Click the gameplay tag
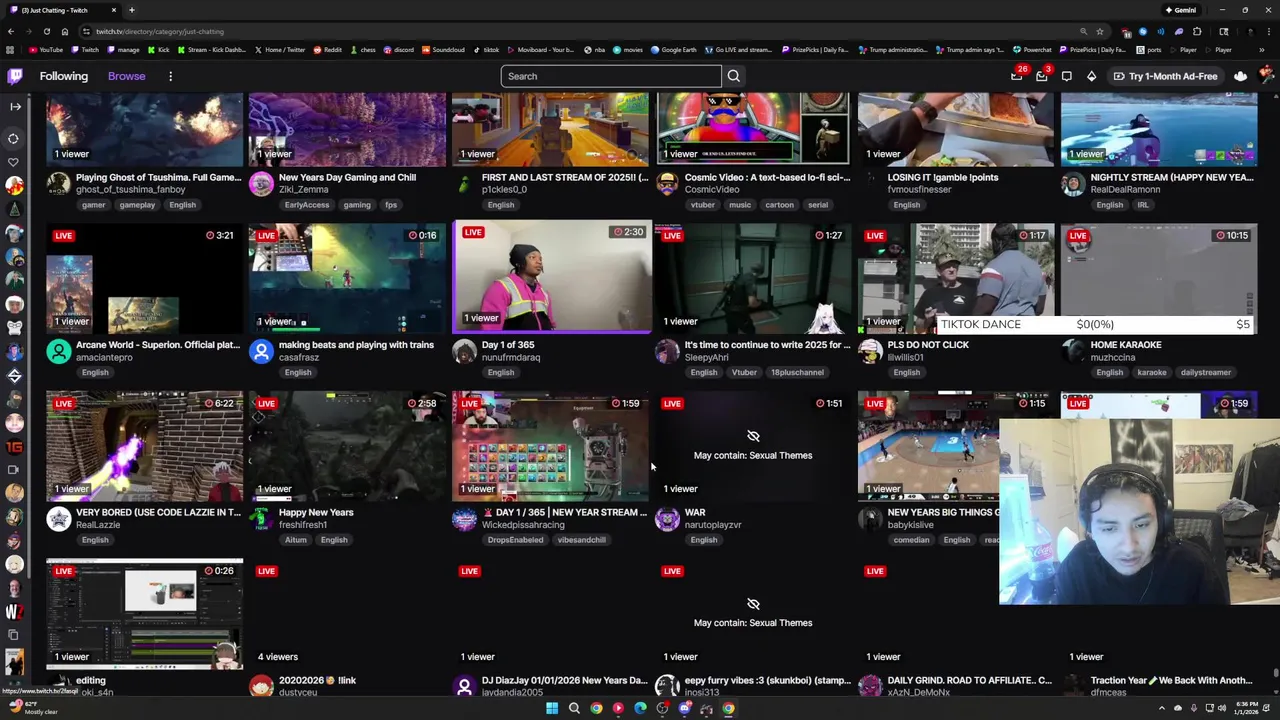 [x=137, y=205]
